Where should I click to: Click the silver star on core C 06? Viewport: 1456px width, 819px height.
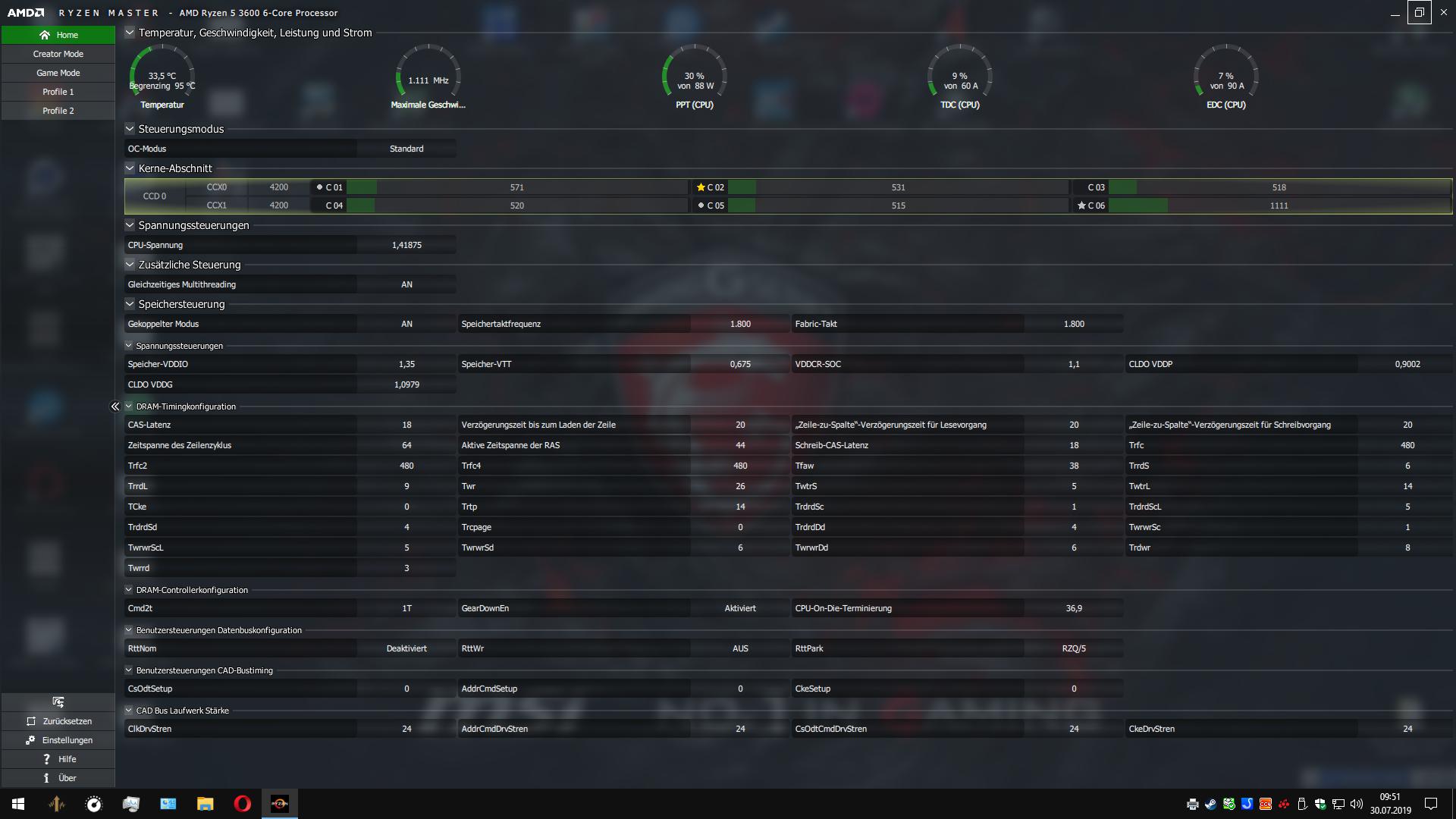point(1081,206)
